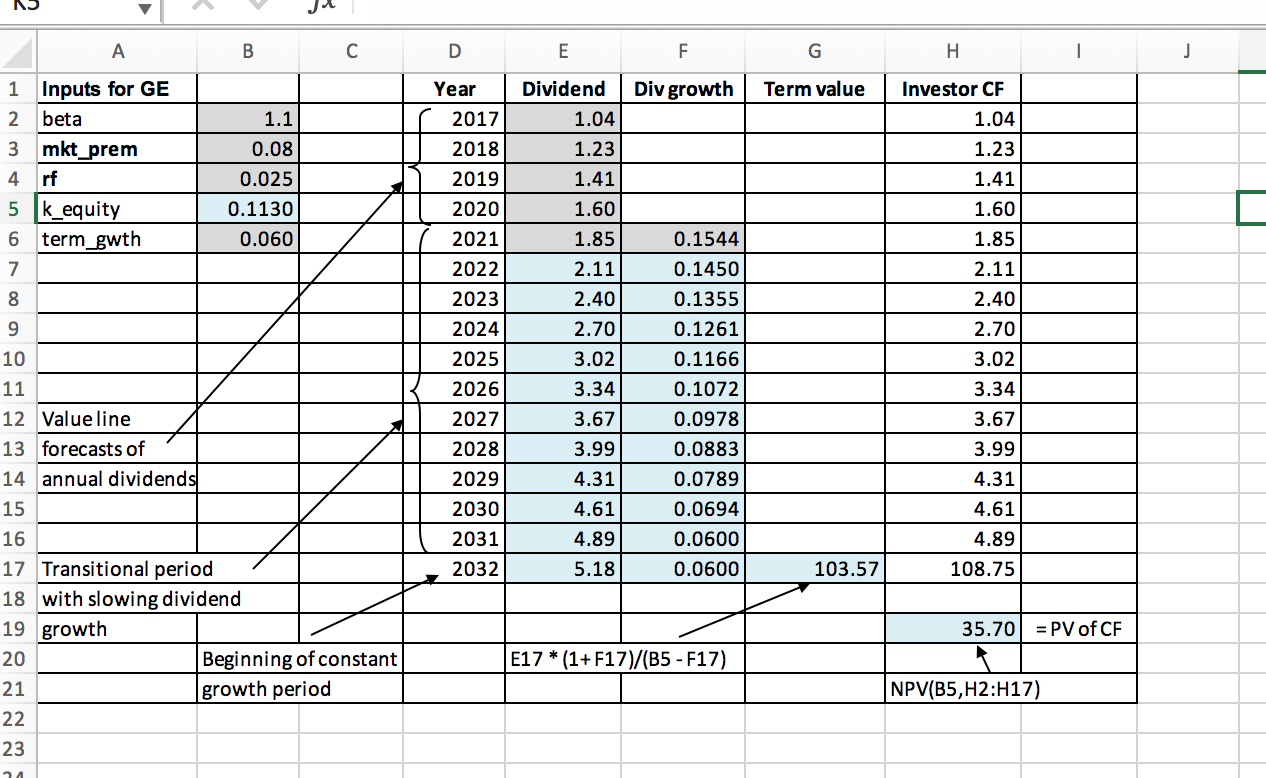The height and width of the screenshot is (778, 1266).
Task: Click column header J to select it
Action: (1186, 50)
